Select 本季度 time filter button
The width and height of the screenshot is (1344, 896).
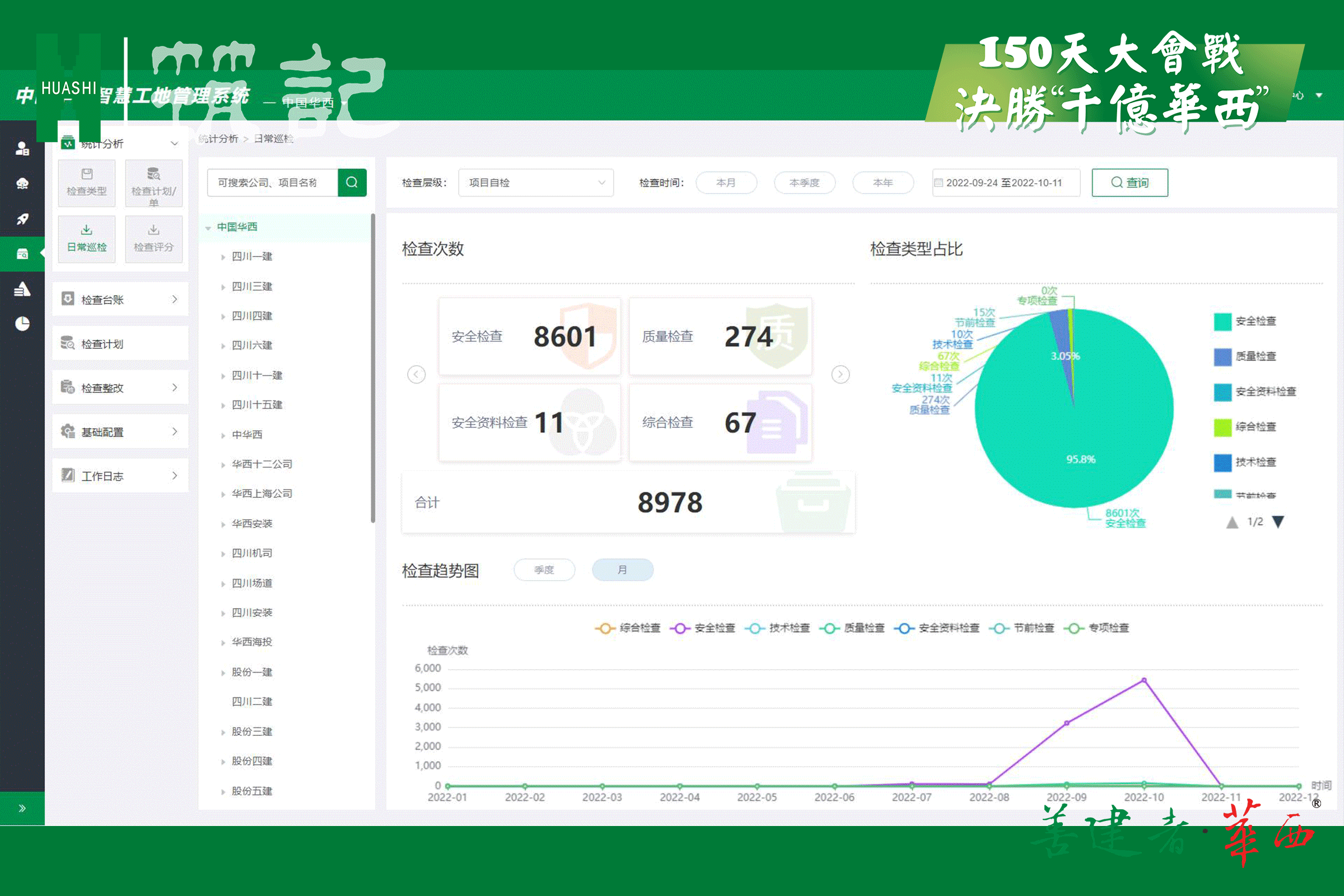point(804,183)
